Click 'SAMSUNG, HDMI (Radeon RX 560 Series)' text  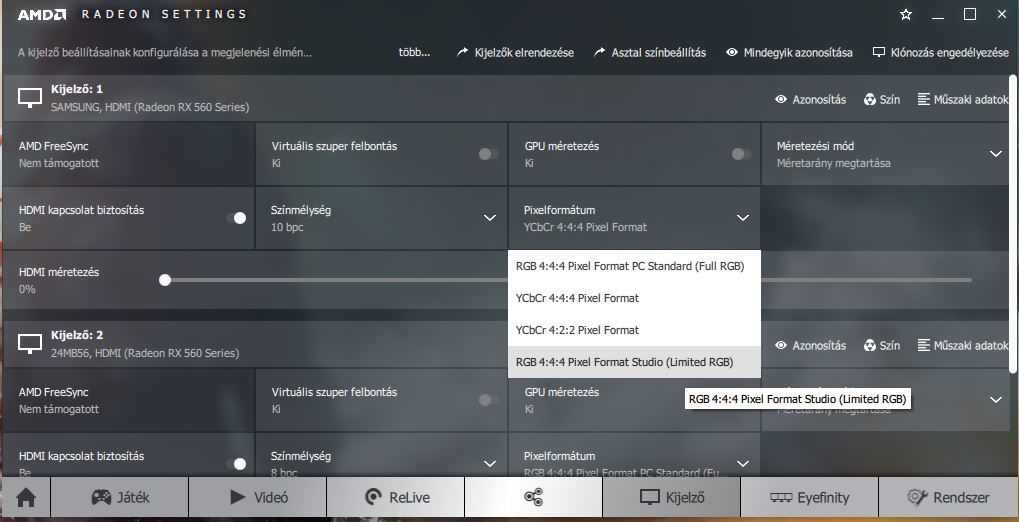pos(150,107)
